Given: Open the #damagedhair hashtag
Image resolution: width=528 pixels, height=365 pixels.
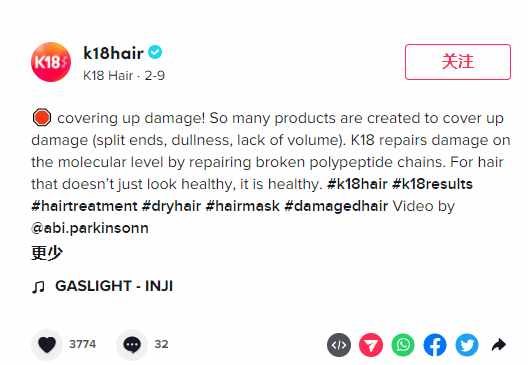Looking at the screenshot, I should pyautogui.click(x=336, y=206).
